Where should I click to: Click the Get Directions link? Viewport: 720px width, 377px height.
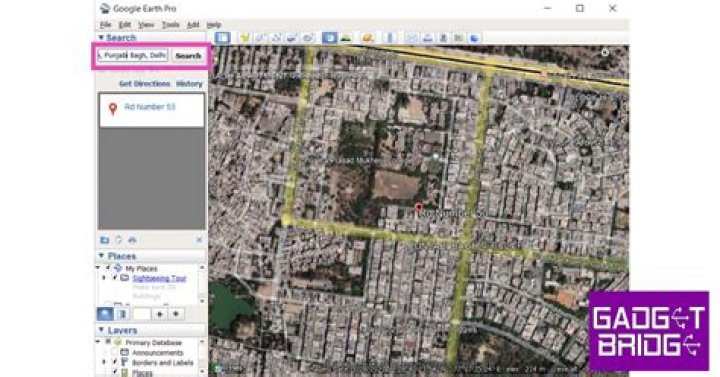click(x=145, y=84)
